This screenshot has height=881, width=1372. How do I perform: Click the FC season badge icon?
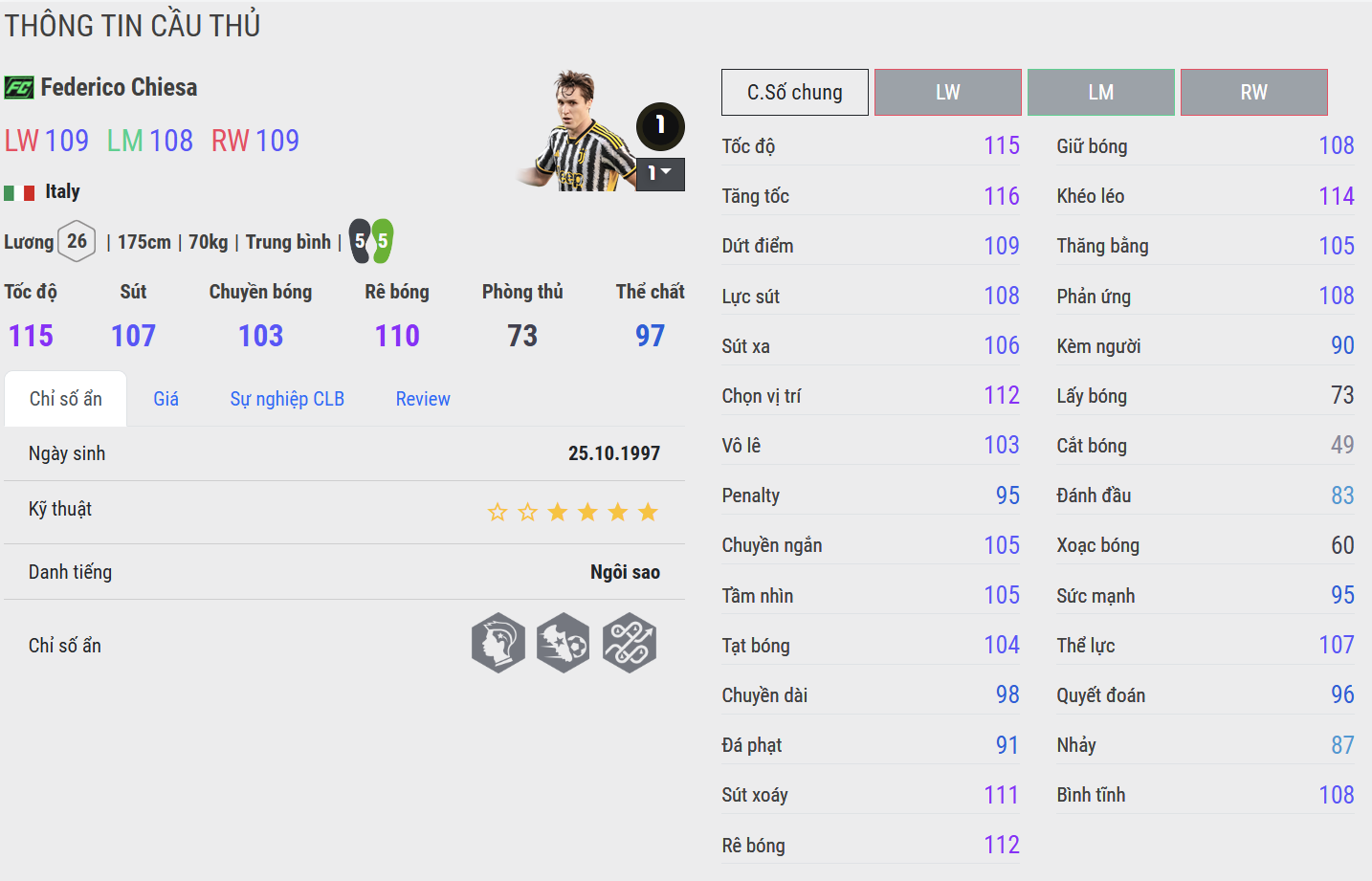[19, 88]
